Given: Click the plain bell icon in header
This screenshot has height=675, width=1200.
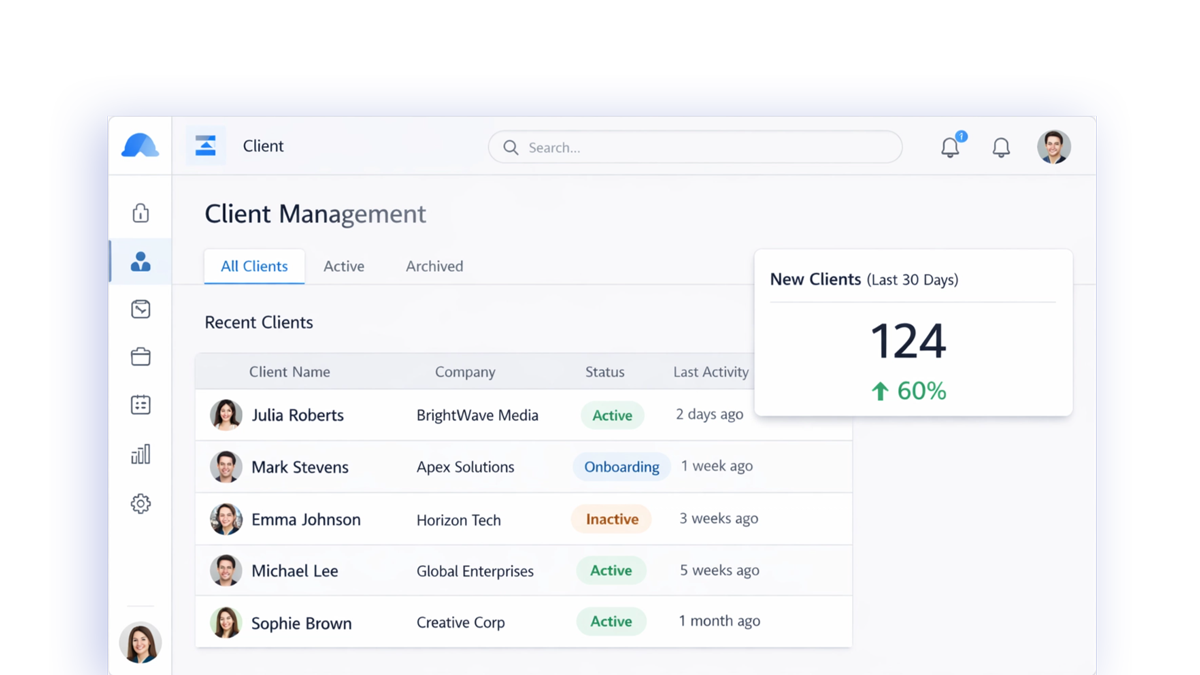Looking at the screenshot, I should tap(1001, 147).
